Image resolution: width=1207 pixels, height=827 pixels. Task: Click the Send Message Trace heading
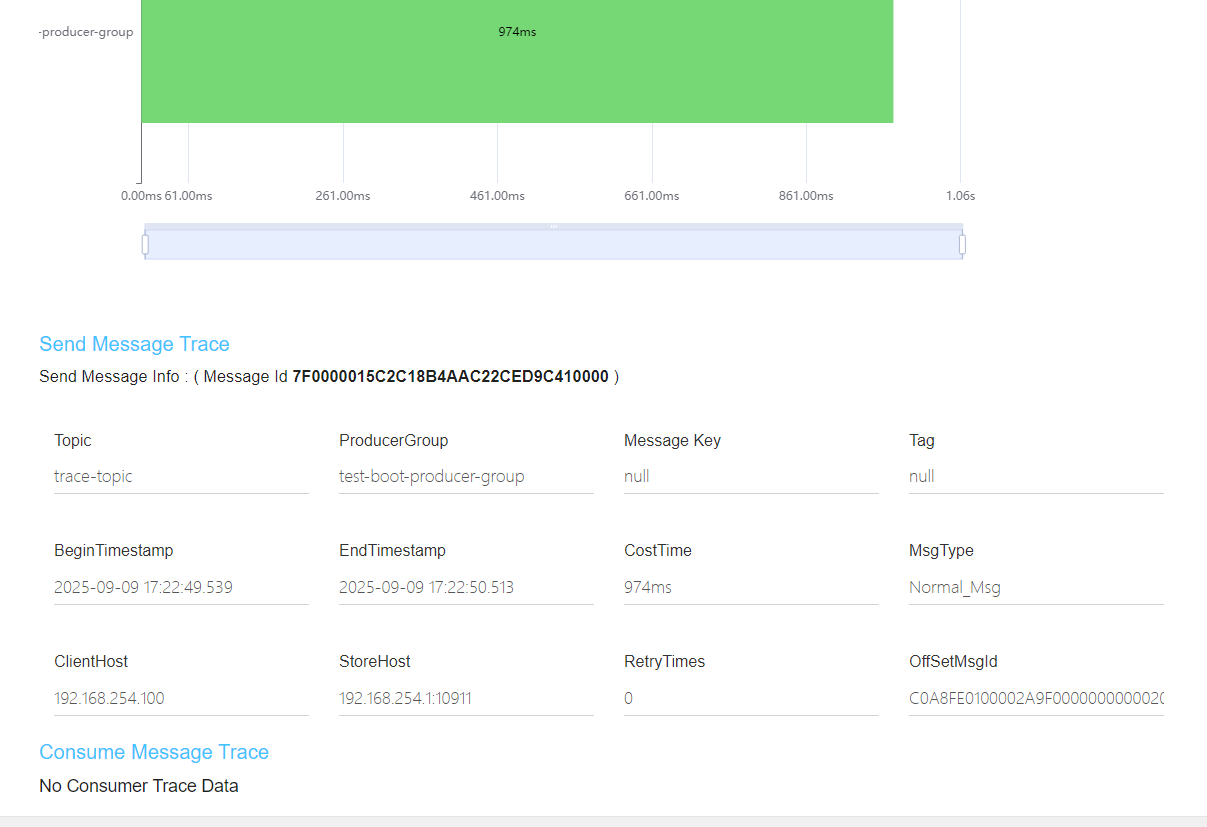[134, 344]
